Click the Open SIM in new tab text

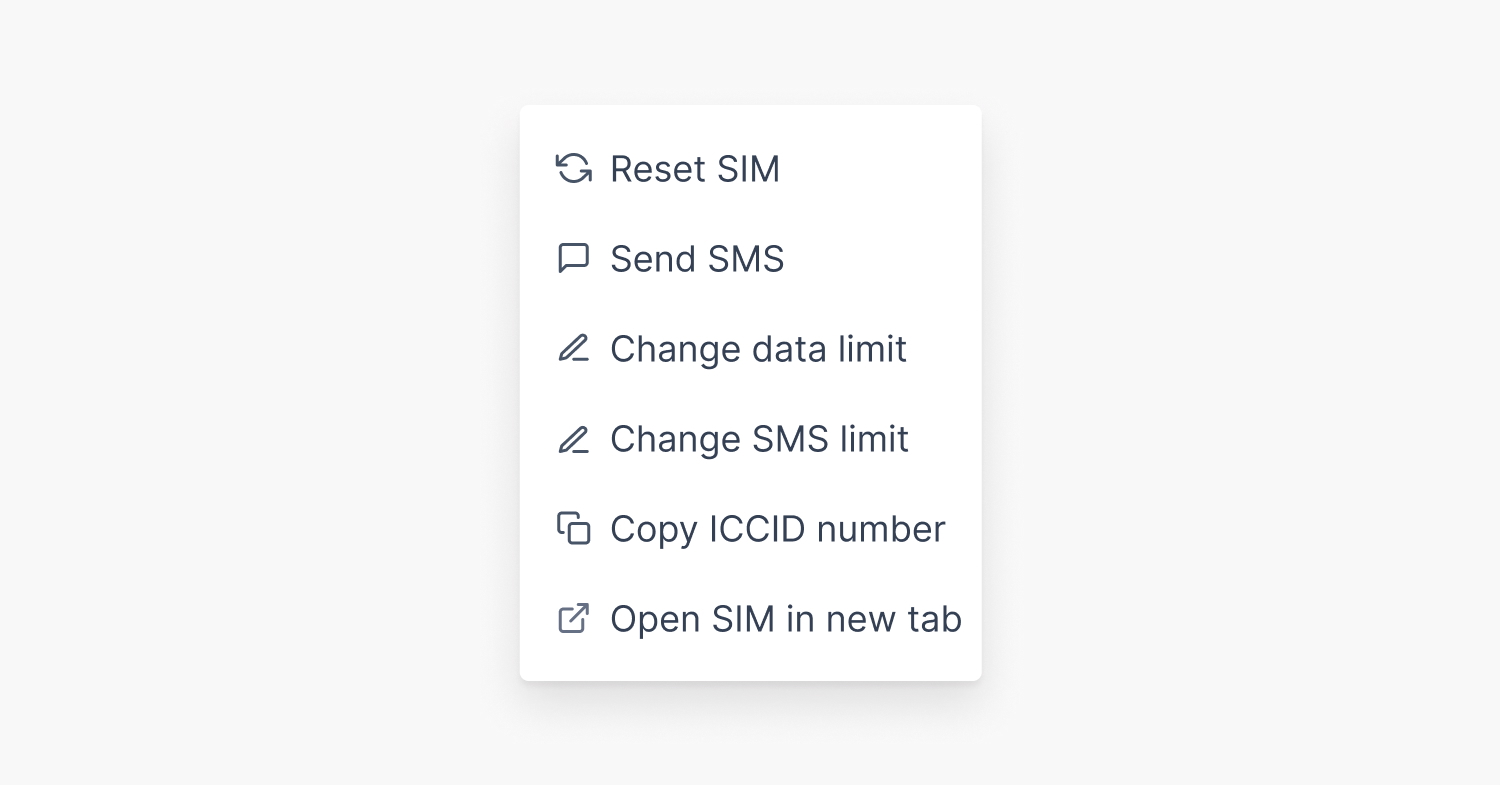click(785, 619)
